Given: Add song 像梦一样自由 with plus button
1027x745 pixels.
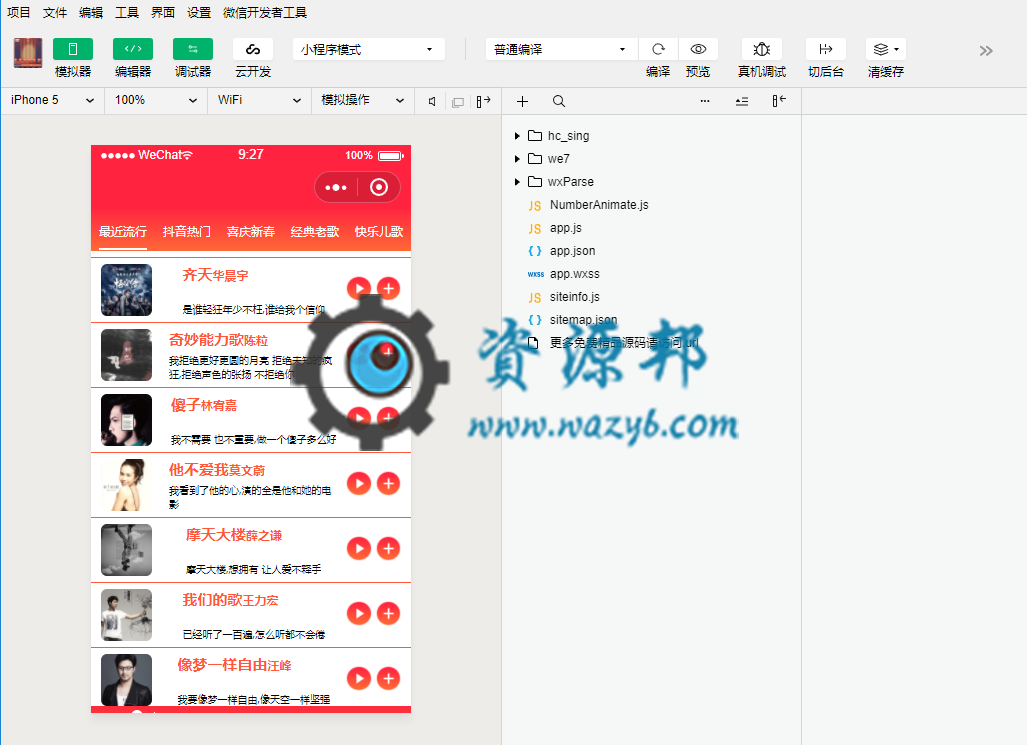Looking at the screenshot, I should pos(388,678).
